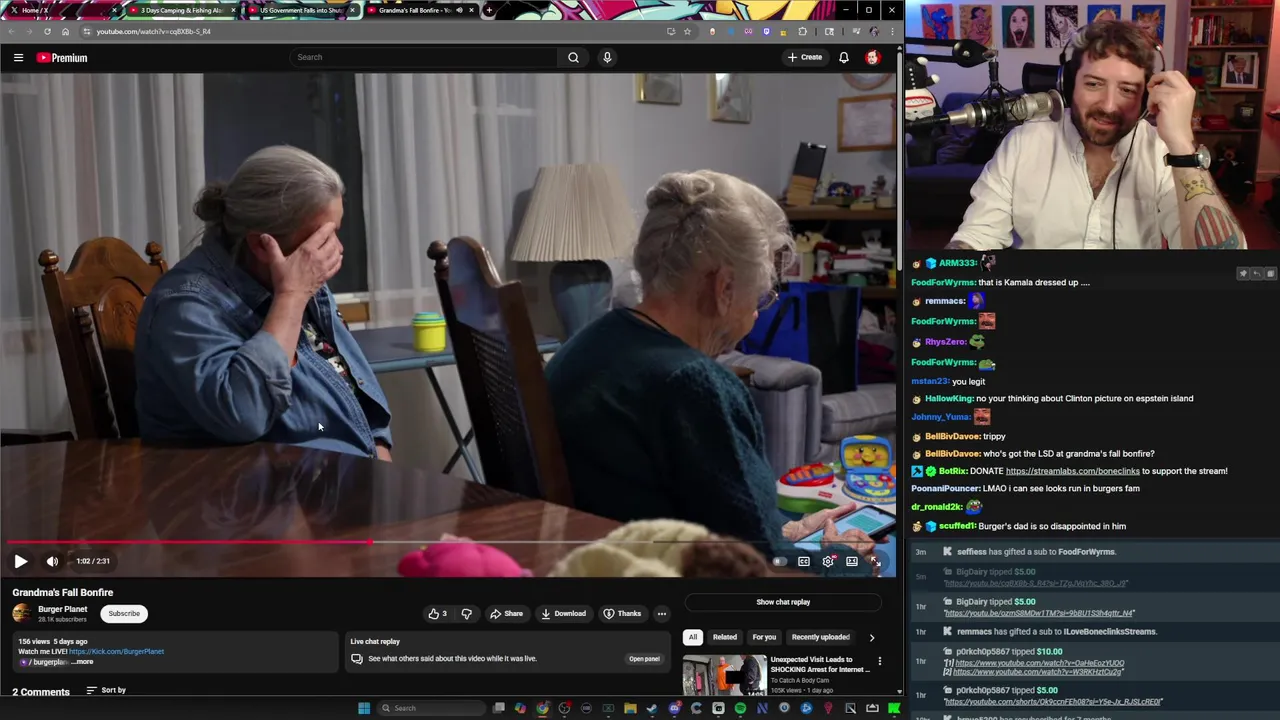Click the search magnifier button
Image resolution: width=1280 pixels, height=720 pixels.
573,57
